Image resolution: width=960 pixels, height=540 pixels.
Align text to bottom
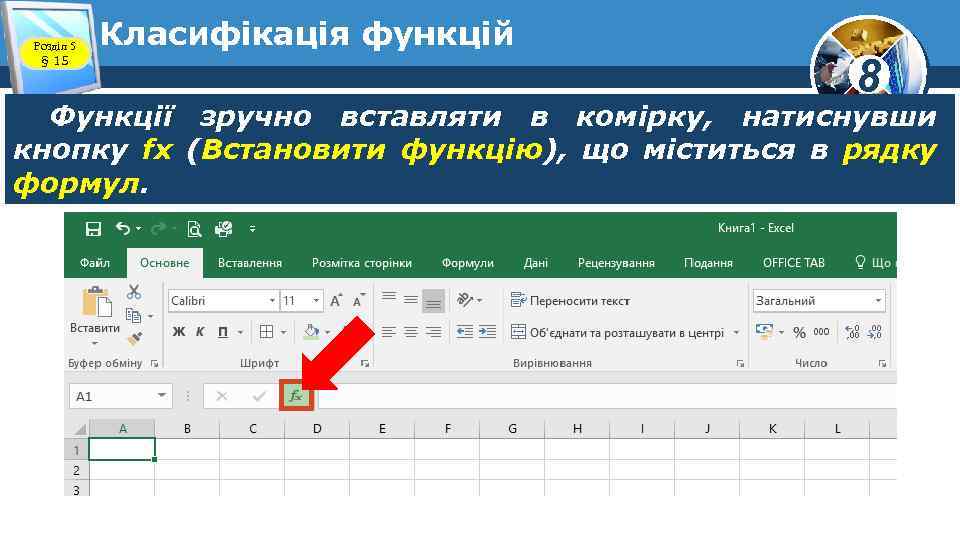pyautogui.click(x=433, y=301)
